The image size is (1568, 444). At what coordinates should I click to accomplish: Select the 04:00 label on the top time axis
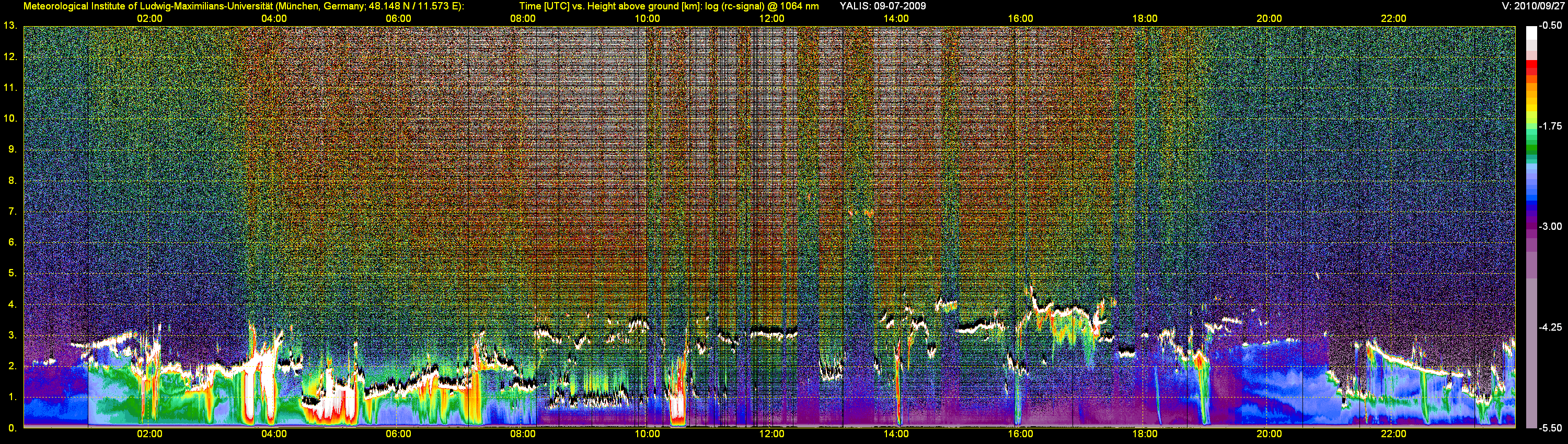click(274, 19)
